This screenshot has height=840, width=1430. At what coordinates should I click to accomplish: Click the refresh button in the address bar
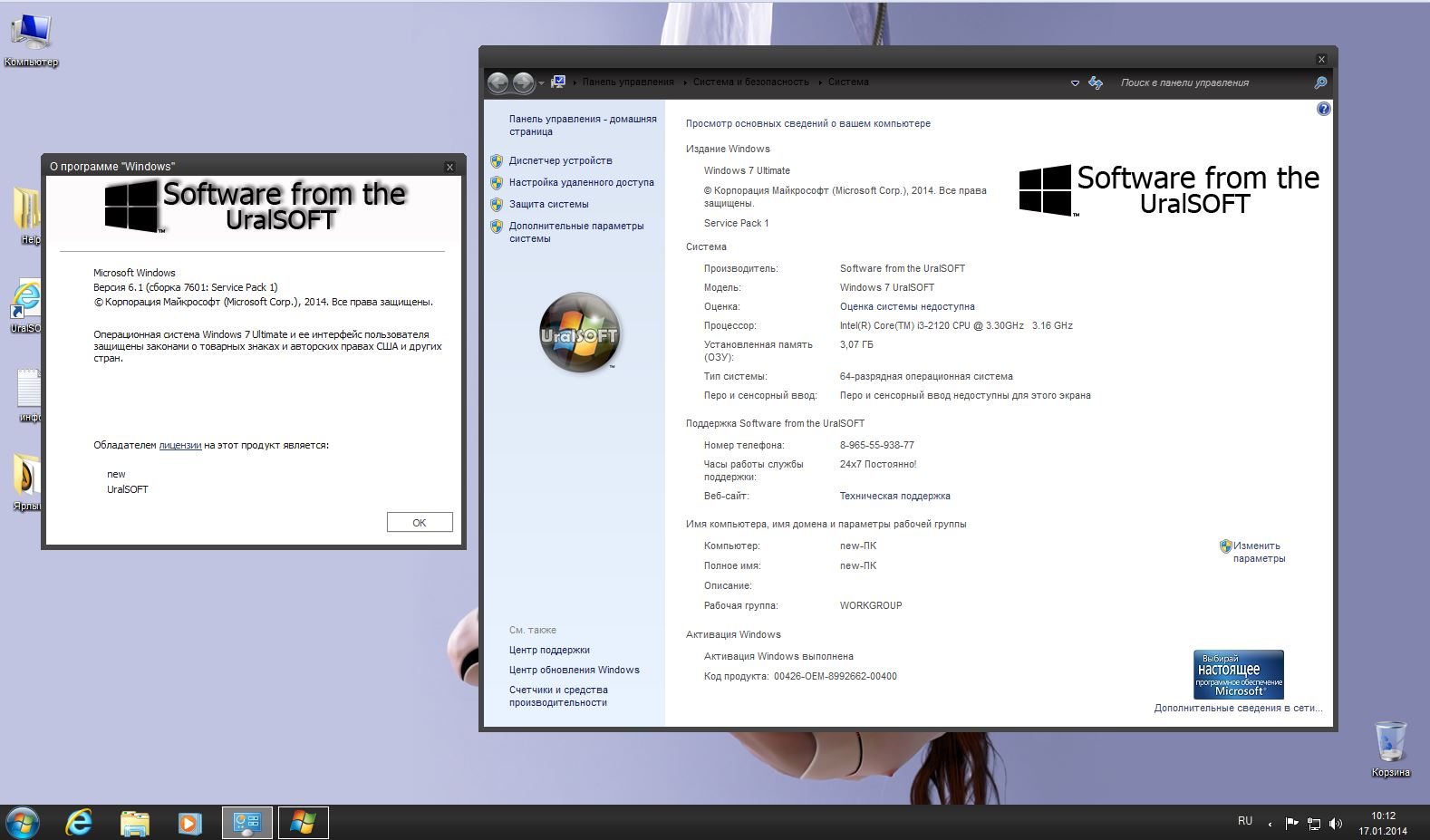tap(1096, 82)
